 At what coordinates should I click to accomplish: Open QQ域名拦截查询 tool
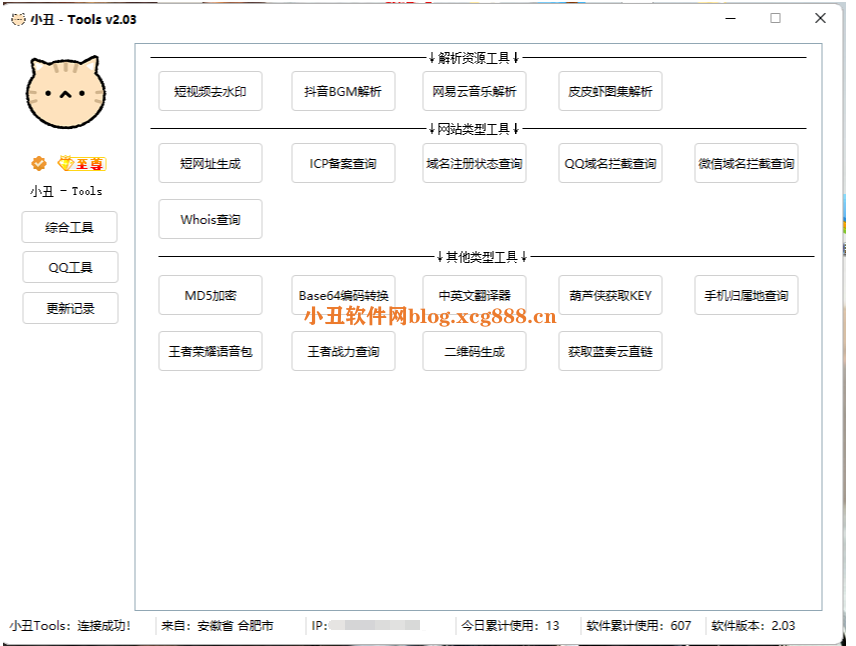click(x=610, y=163)
